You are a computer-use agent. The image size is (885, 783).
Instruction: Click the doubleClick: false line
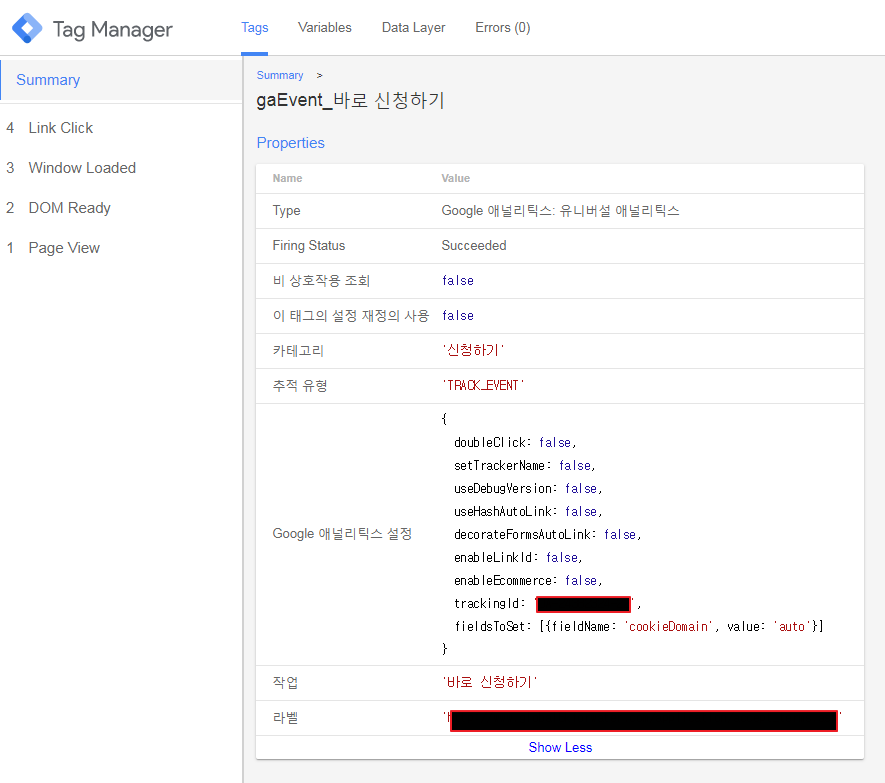tap(515, 443)
